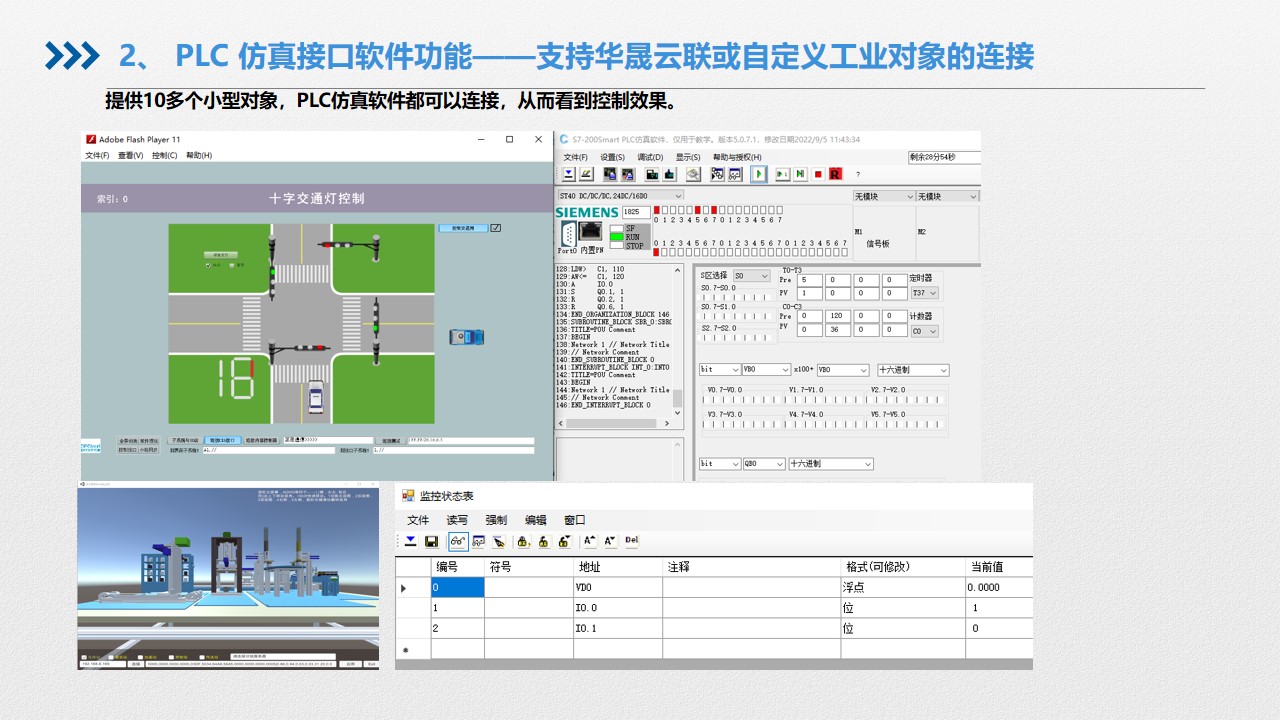Image resolution: width=1280 pixels, height=720 pixels.
Task: Click the green Run play icon in PLC toolbar
Action: pyautogui.click(x=759, y=174)
